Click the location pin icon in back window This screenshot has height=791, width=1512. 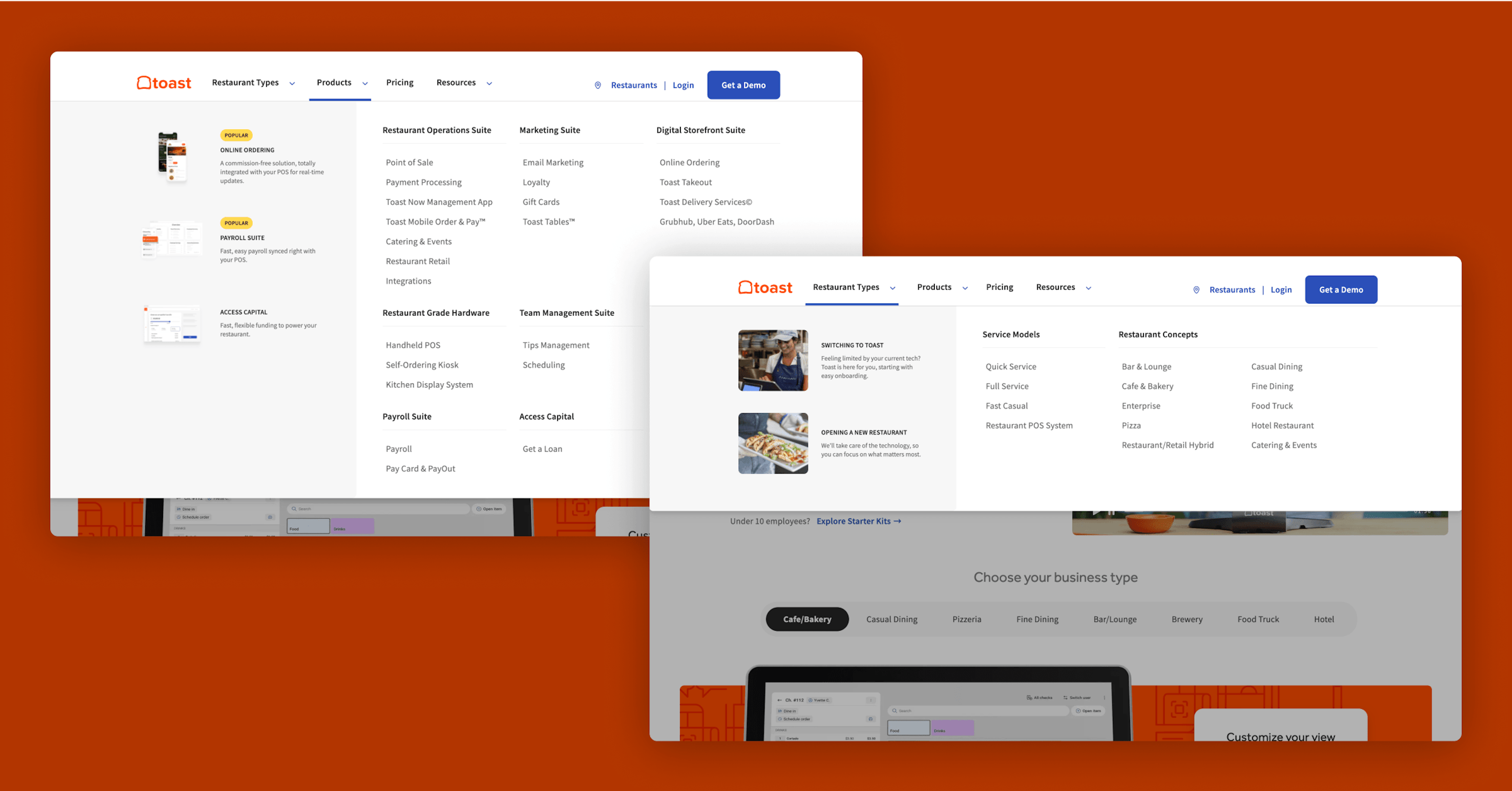point(597,84)
